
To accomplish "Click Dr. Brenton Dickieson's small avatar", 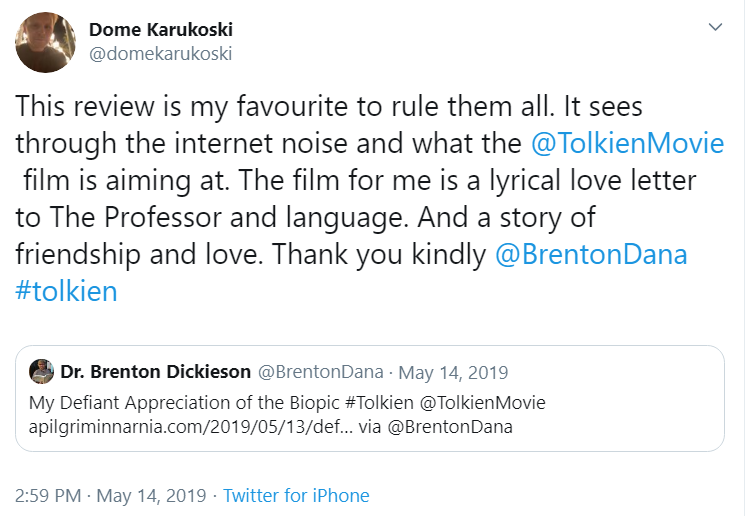I will 41,371.
